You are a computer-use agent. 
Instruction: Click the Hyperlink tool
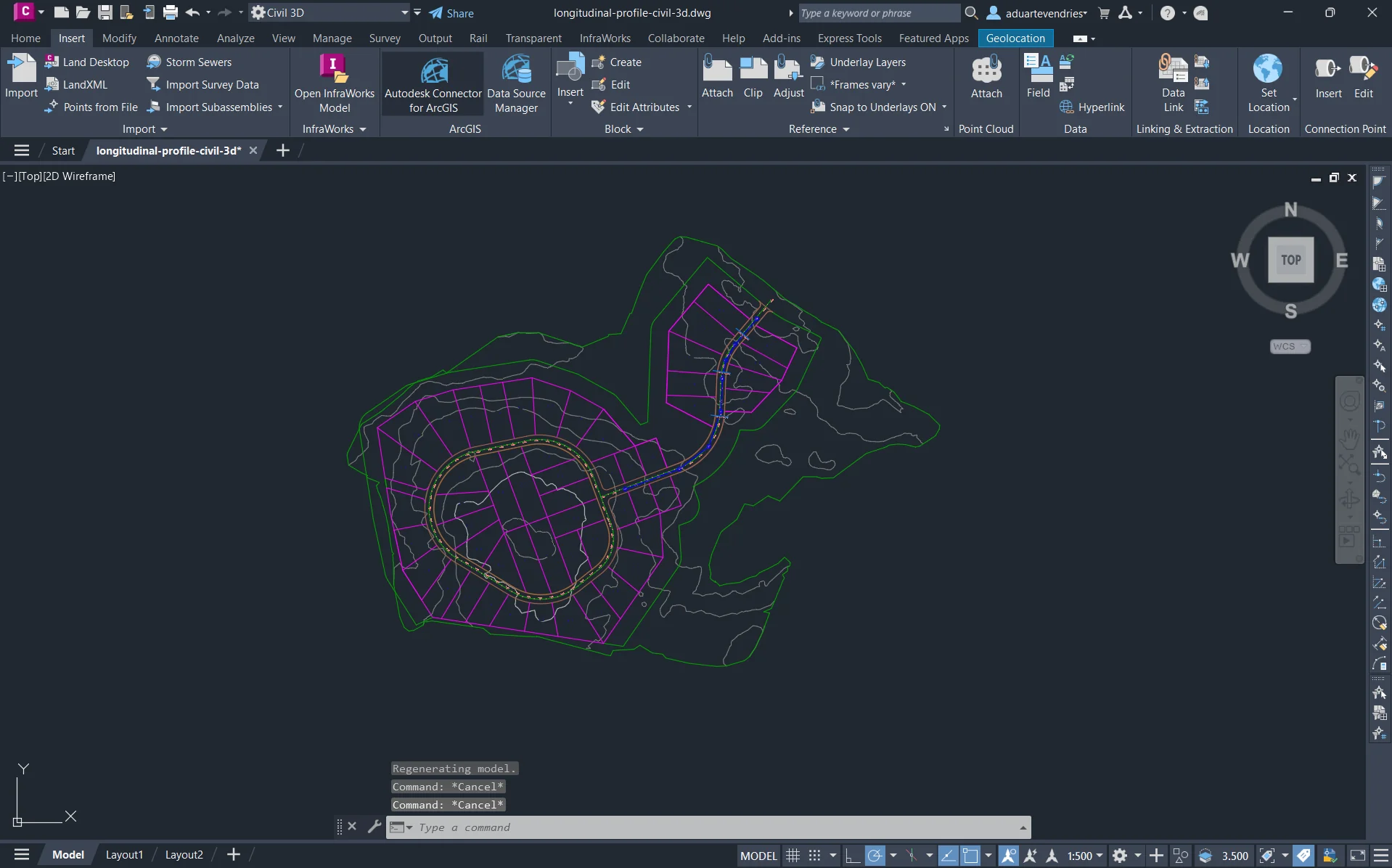pyautogui.click(x=1092, y=107)
